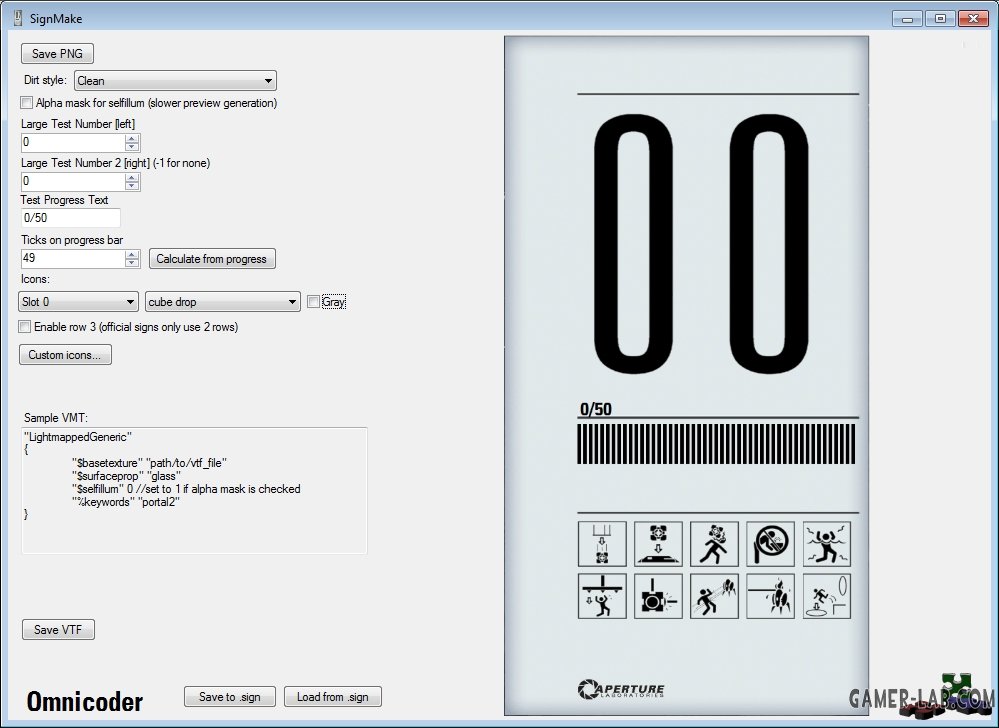This screenshot has width=999, height=728.
Task: Click the SignMake app icon in title bar
Action: coord(18,18)
